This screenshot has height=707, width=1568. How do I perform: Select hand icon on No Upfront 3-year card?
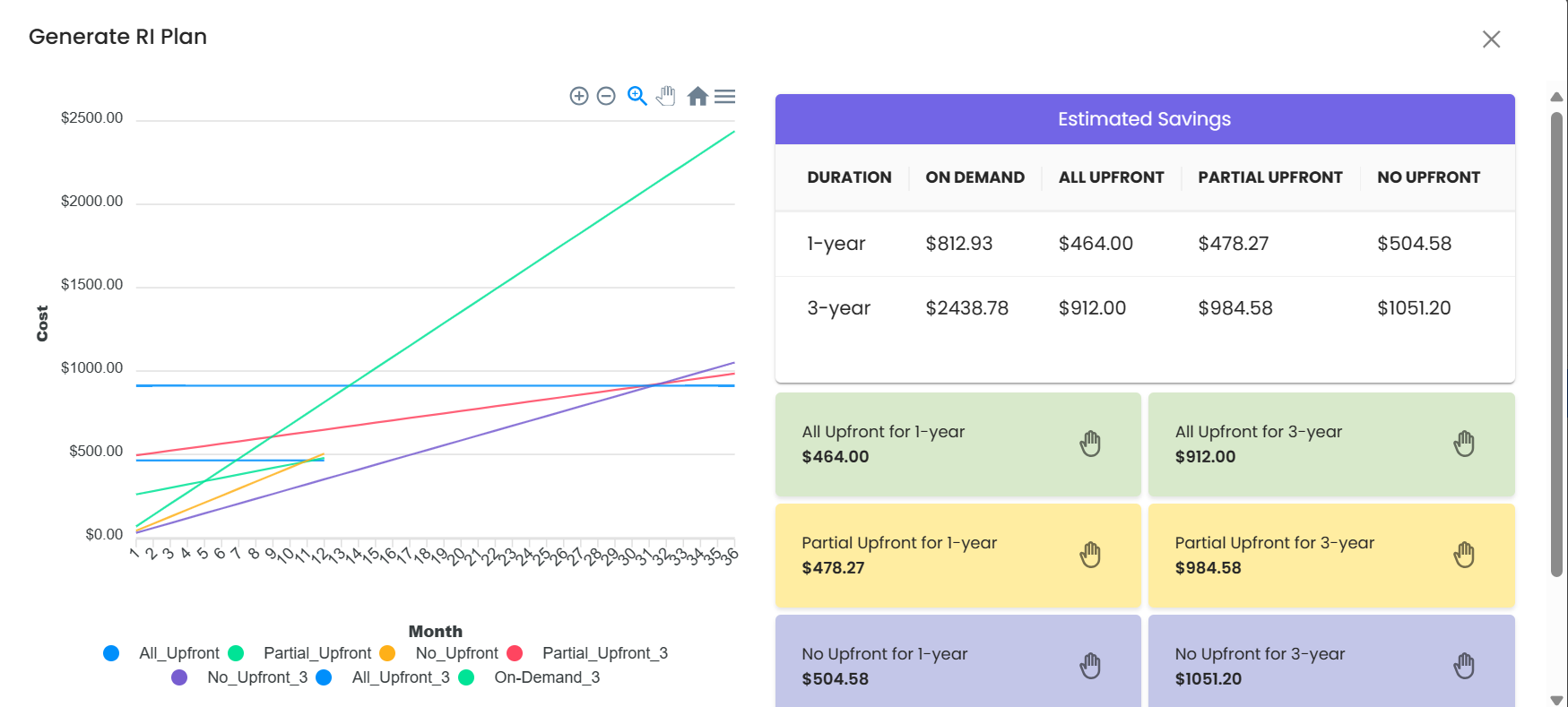(1464, 666)
